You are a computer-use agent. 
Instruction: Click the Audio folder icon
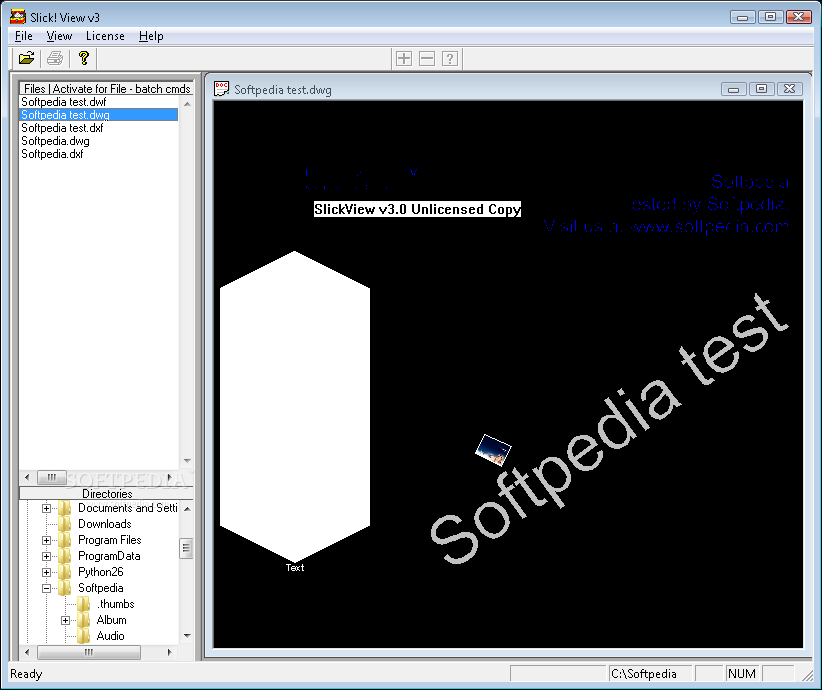click(83, 635)
